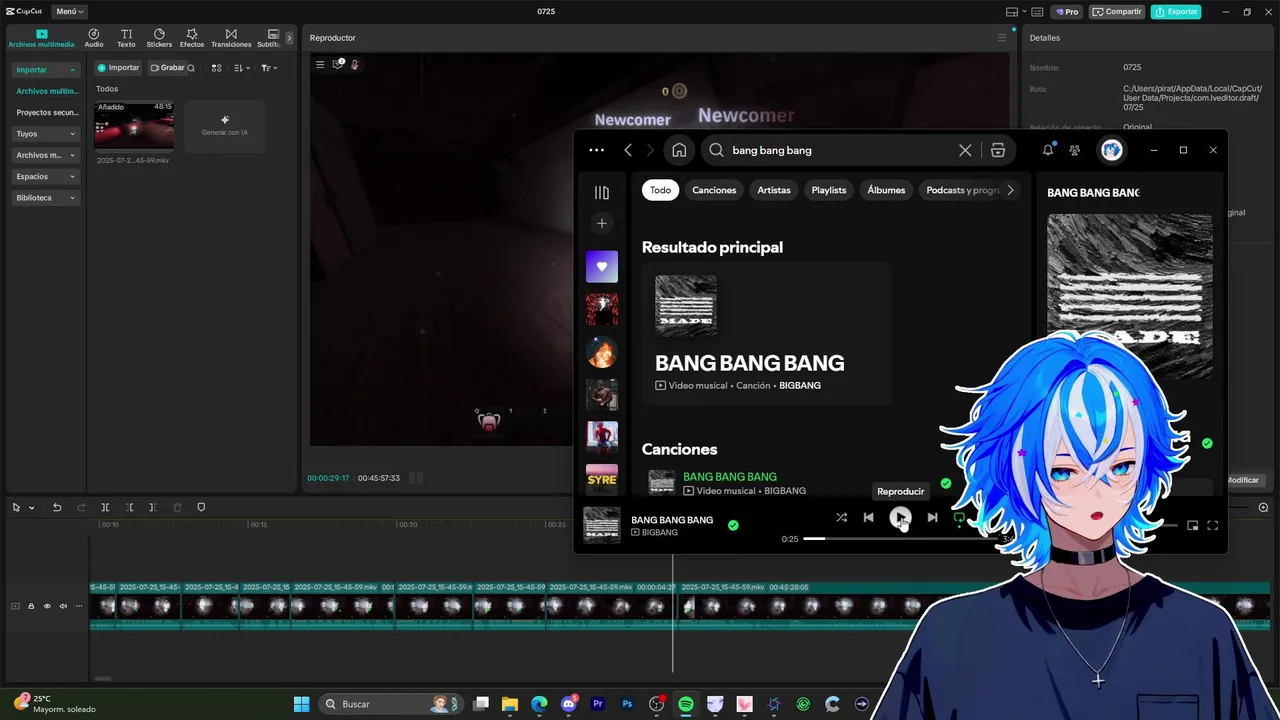Expand the Archivos m... sidebar section
Image resolution: width=1280 pixels, height=720 pixels.
46,155
